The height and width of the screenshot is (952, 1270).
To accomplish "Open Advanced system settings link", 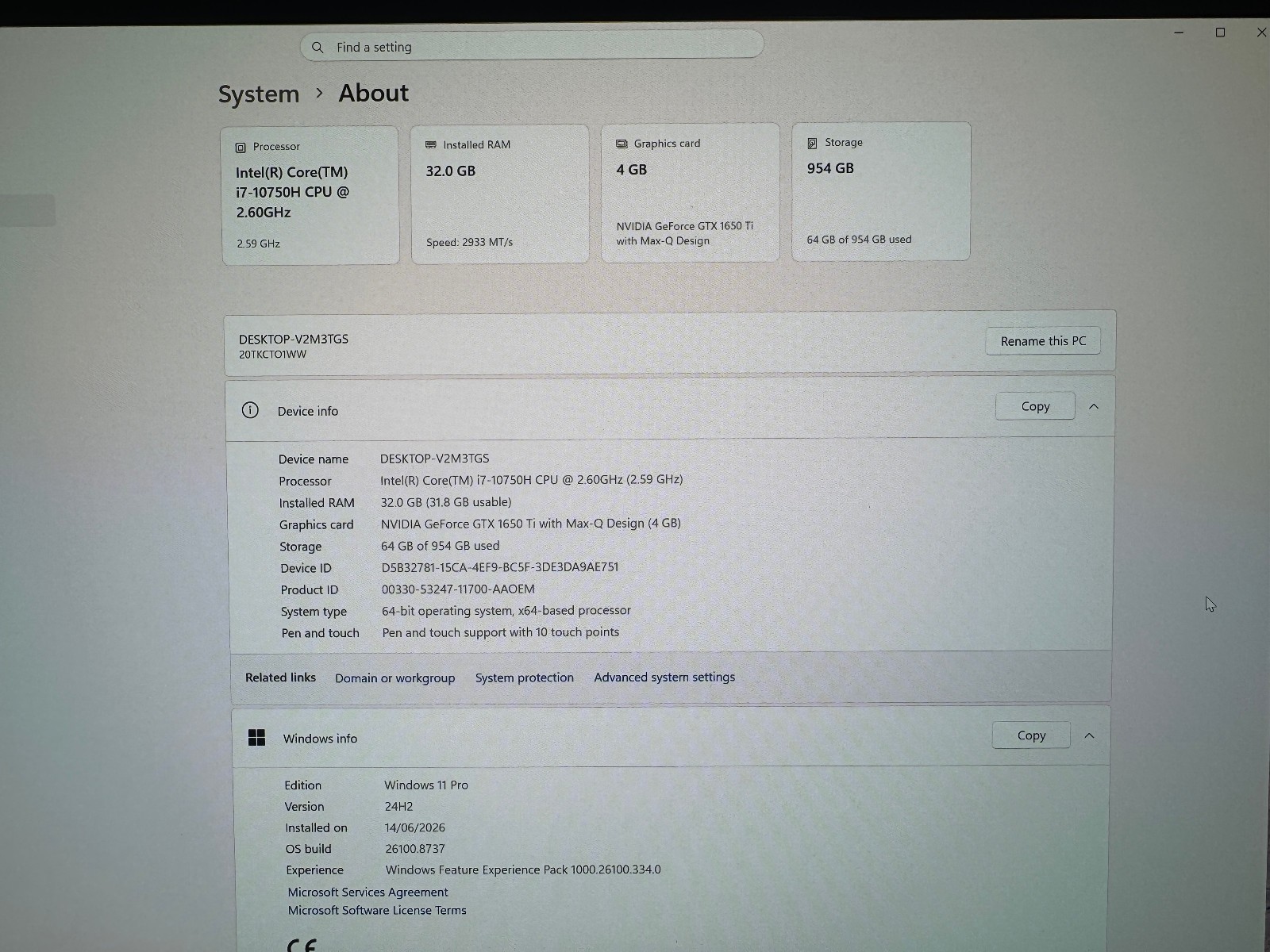I will tap(664, 677).
